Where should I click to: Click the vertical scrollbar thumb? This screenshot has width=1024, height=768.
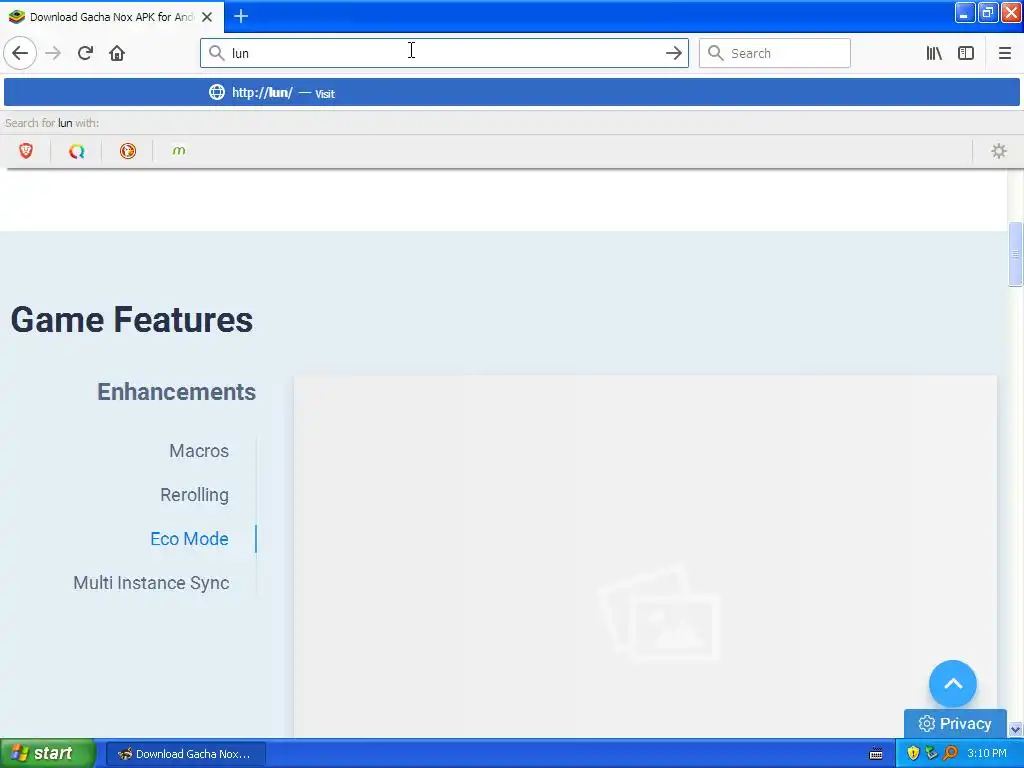[x=1015, y=254]
